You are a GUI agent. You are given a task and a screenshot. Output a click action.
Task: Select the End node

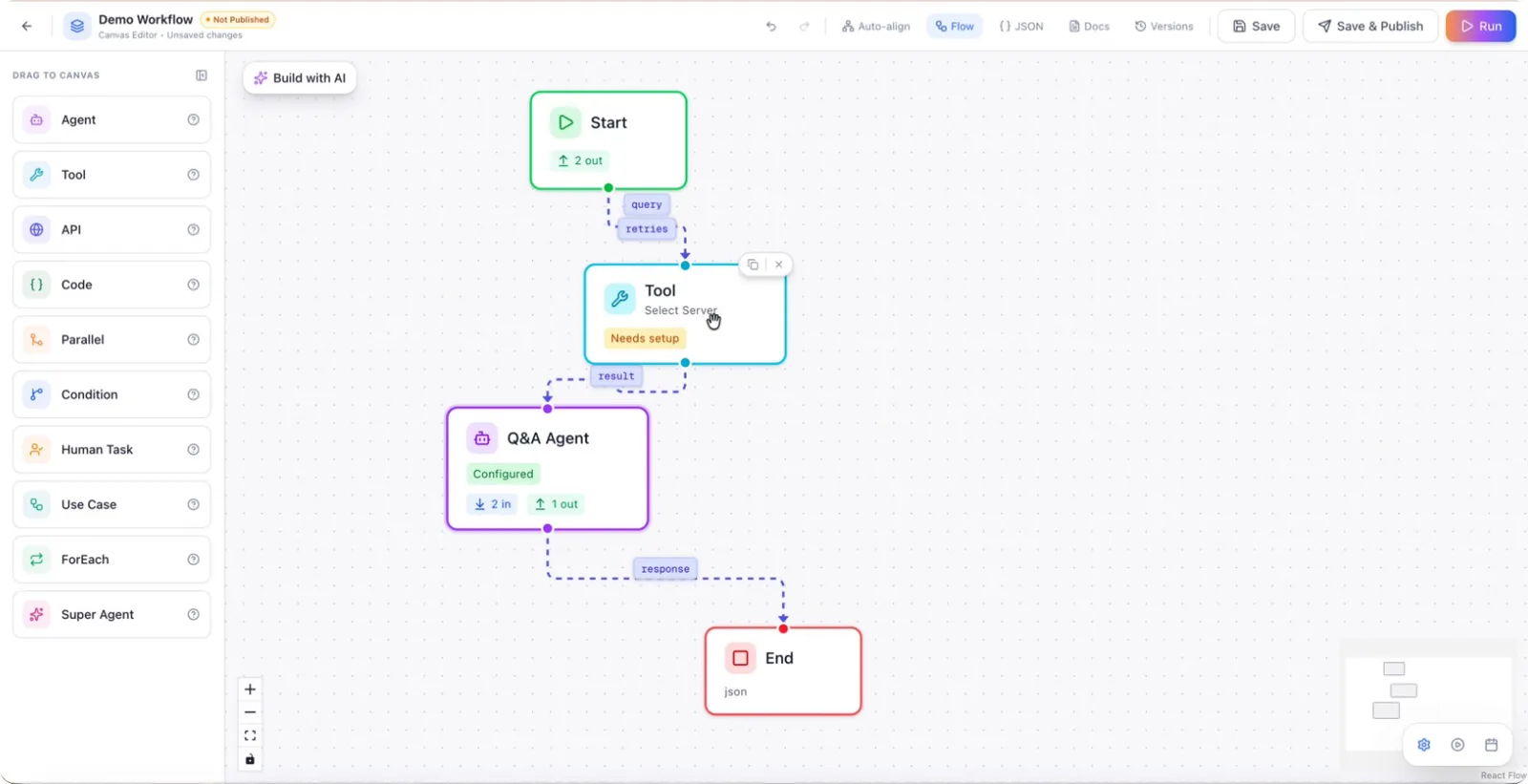[x=783, y=671]
